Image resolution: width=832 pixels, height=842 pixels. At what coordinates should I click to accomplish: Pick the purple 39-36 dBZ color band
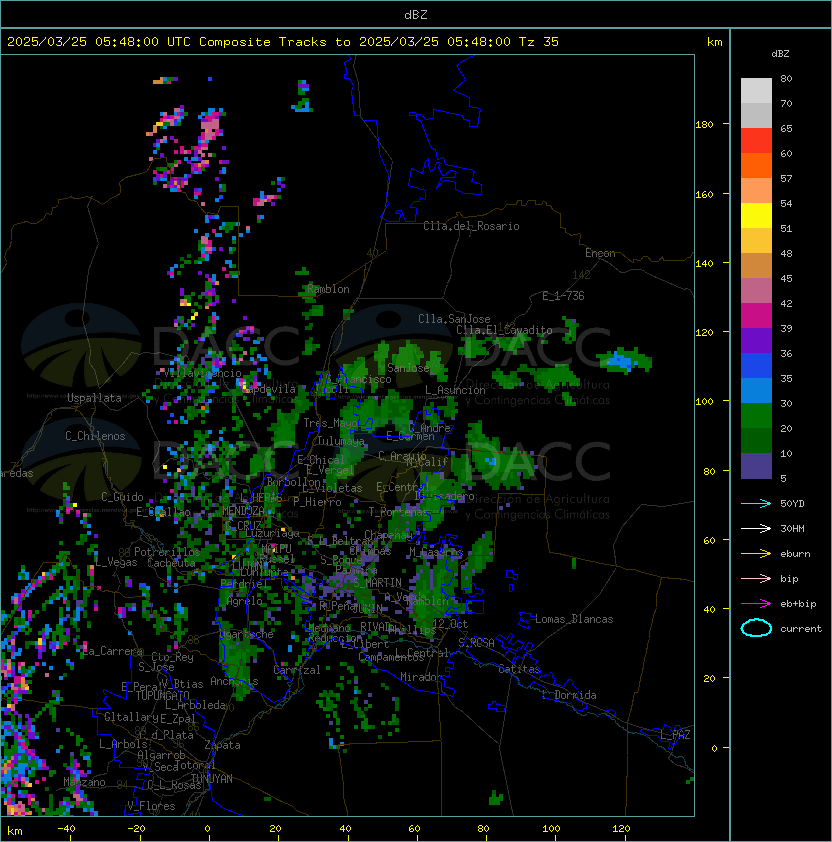tap(756, 341)
